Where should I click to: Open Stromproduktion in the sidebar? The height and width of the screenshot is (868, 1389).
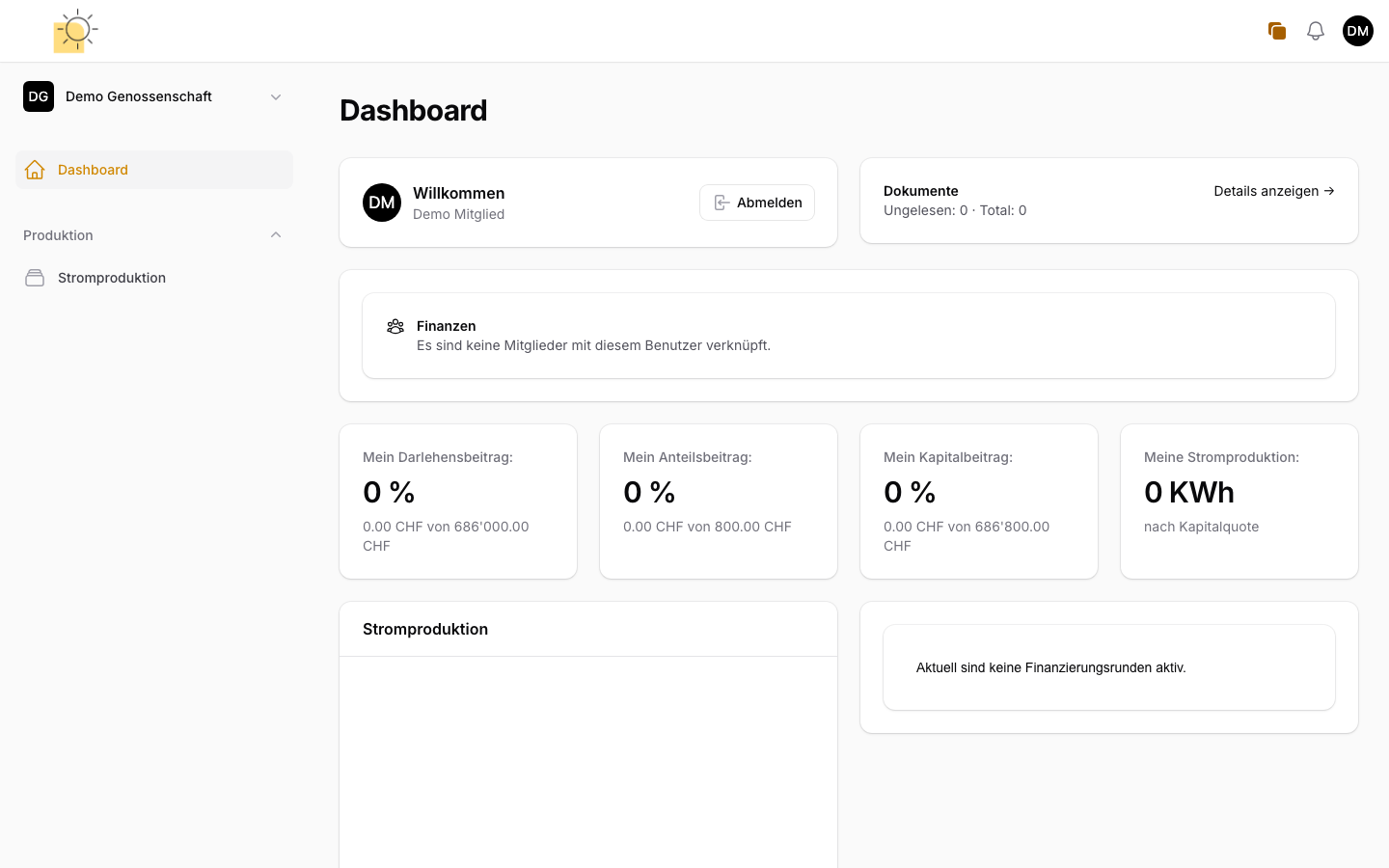[x=112, y=277]
